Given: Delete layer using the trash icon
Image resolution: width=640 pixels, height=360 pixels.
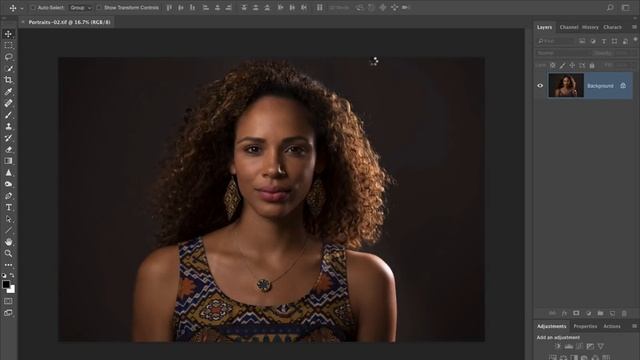Looking at the screenshot, I should tap(624, 313).
